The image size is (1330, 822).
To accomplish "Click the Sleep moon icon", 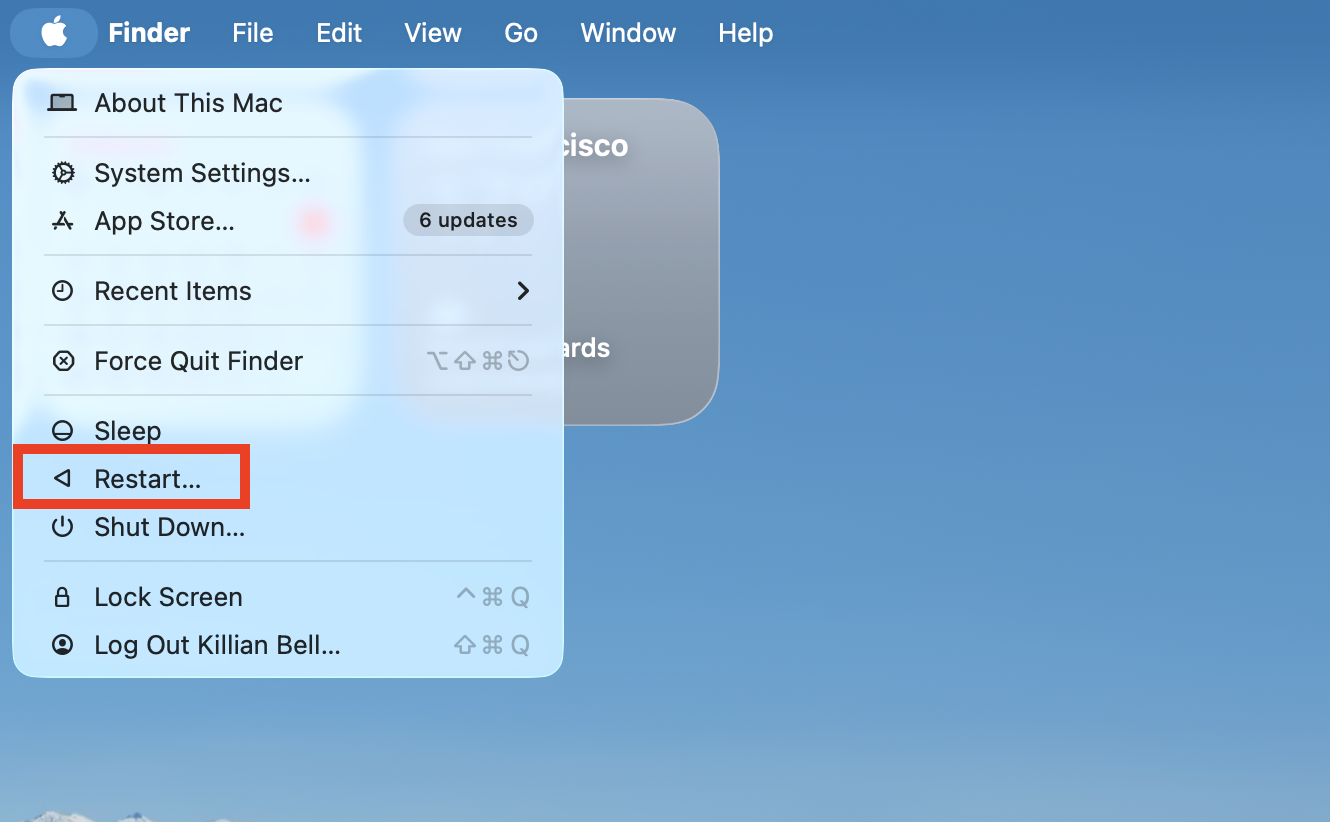I will (x=62, y=430).
